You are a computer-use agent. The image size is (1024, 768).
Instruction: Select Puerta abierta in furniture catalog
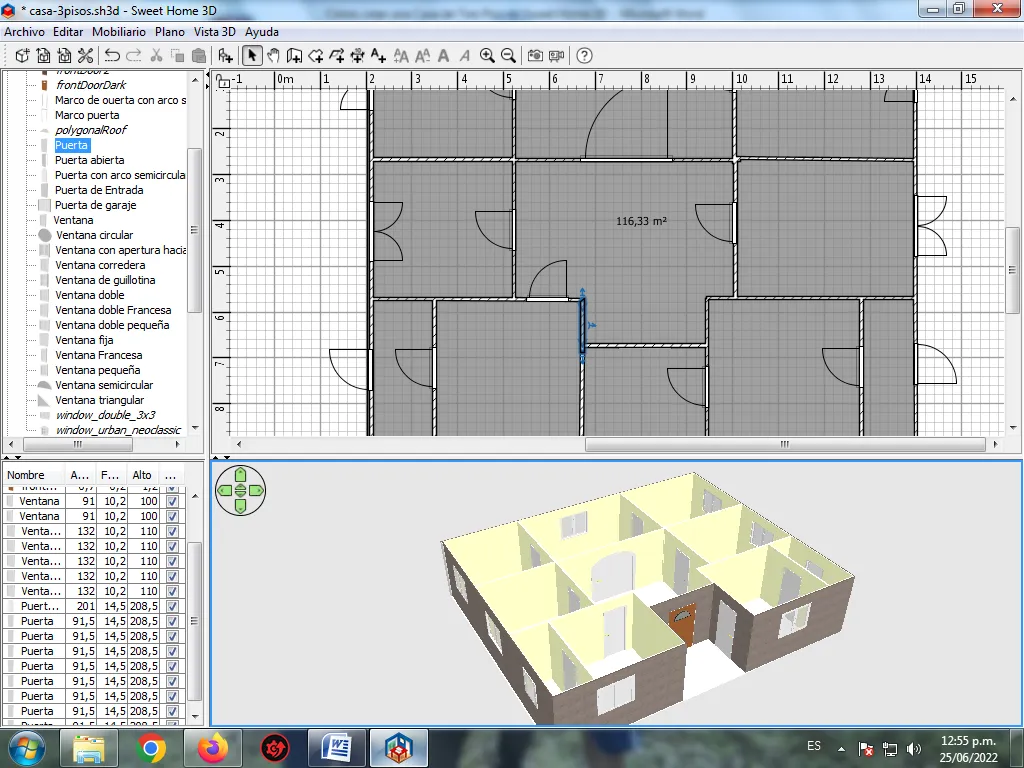[x=89, y=160]
